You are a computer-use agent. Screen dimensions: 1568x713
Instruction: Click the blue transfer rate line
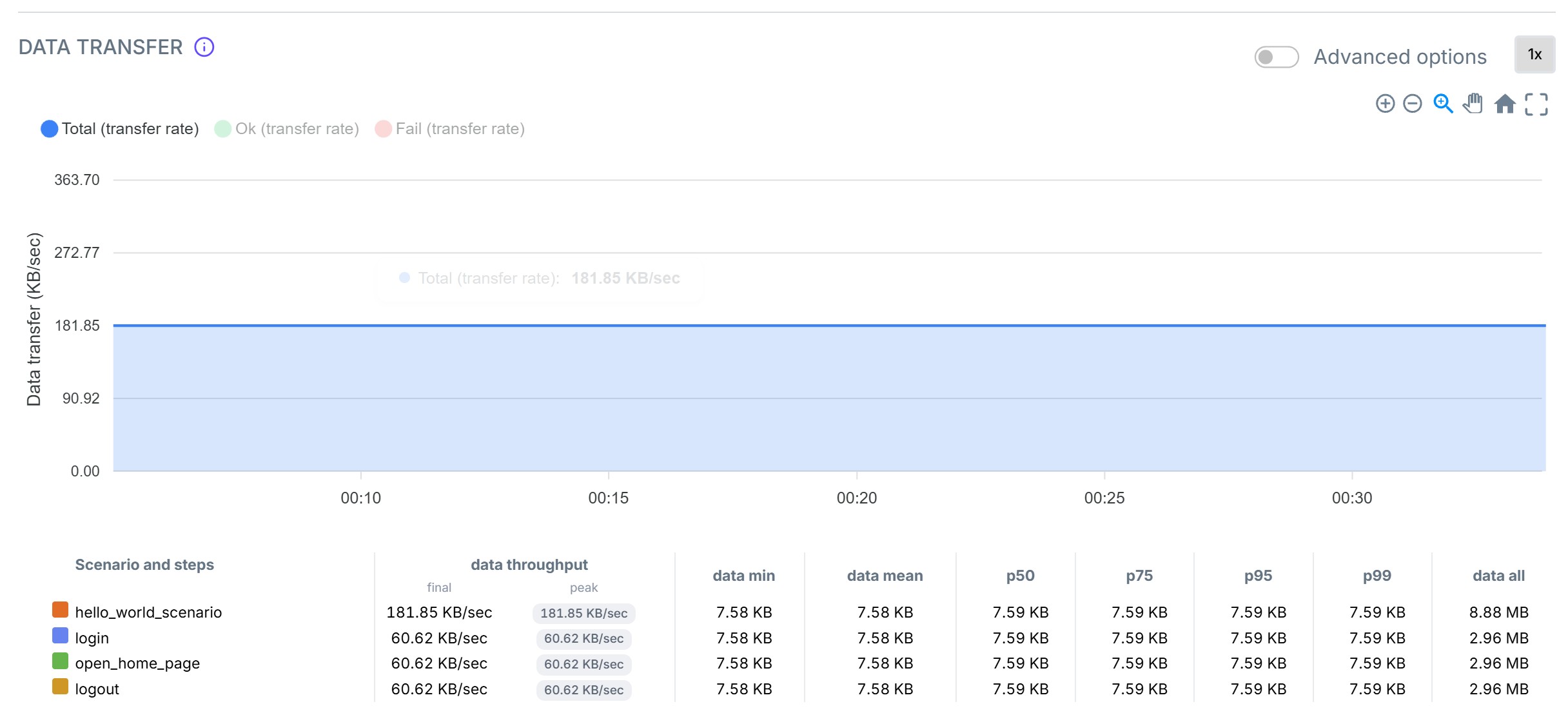point(829,326)
